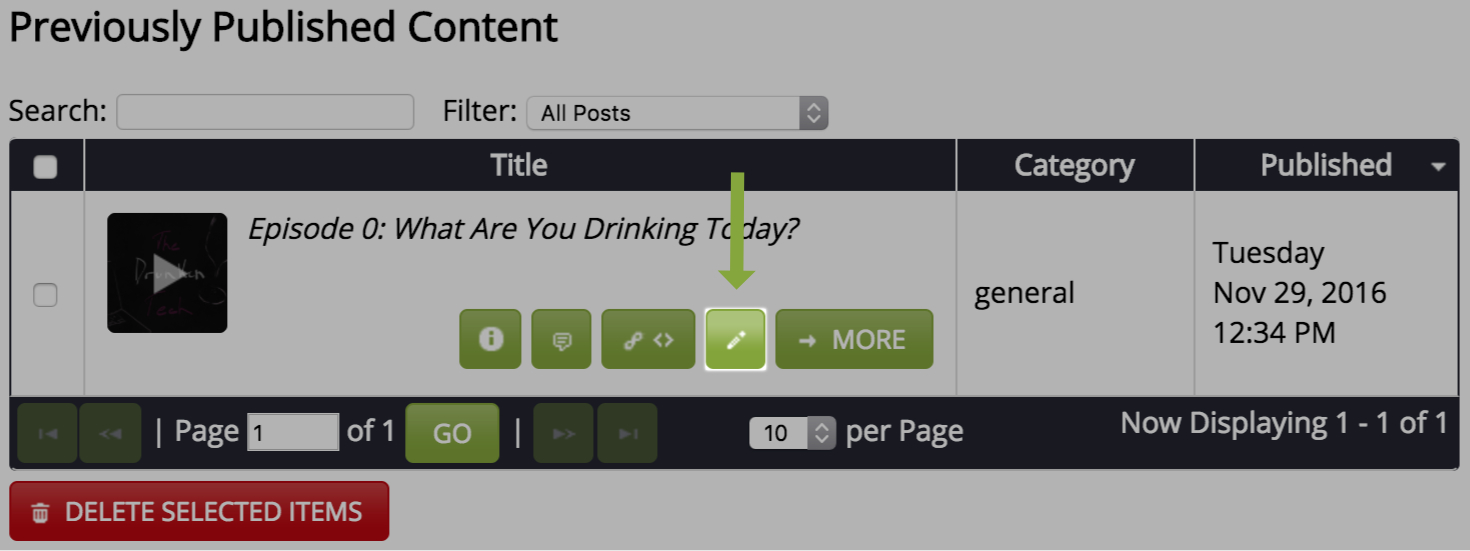Image resolution: width=1470 pixels, height=551 pixels.
Task: Open the comments icon button for Episode 0
Action: coord(562,339)
